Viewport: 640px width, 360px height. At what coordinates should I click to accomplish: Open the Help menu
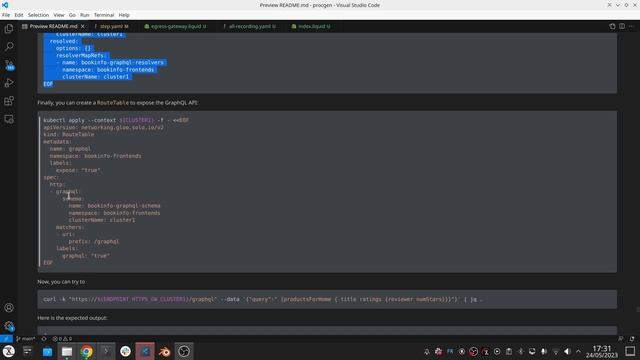[x=124, y=15]
